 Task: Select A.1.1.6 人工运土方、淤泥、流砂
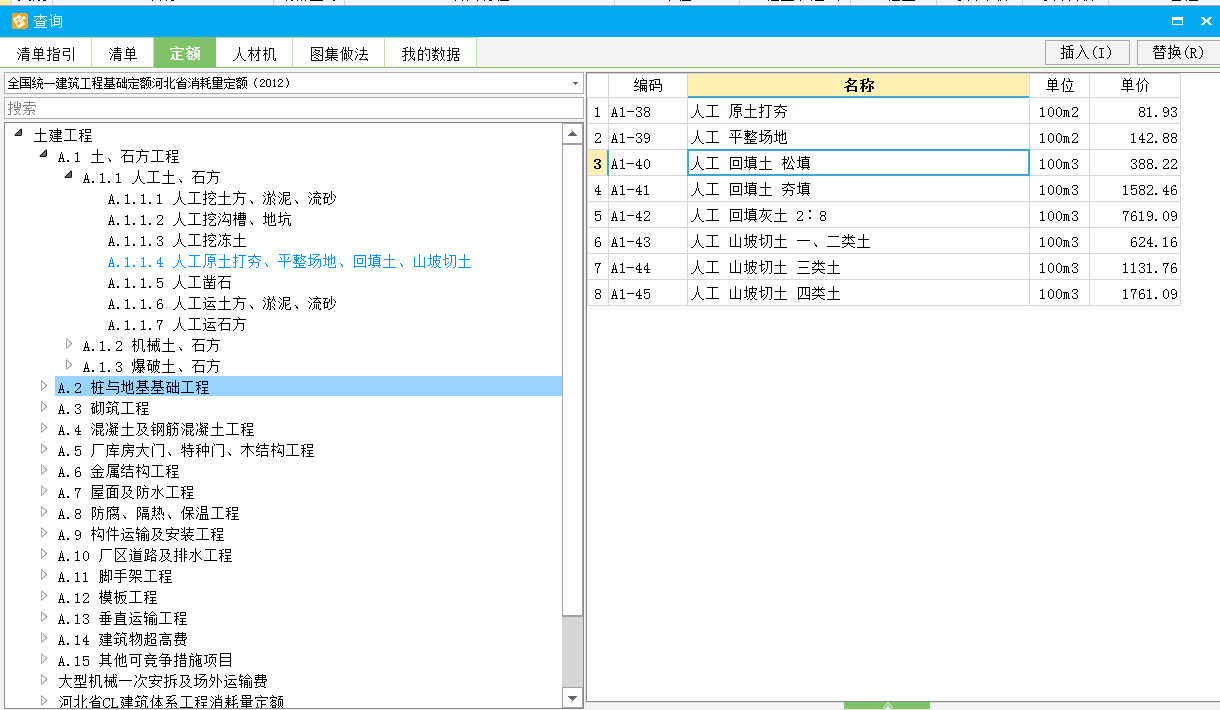coord(222,303)
